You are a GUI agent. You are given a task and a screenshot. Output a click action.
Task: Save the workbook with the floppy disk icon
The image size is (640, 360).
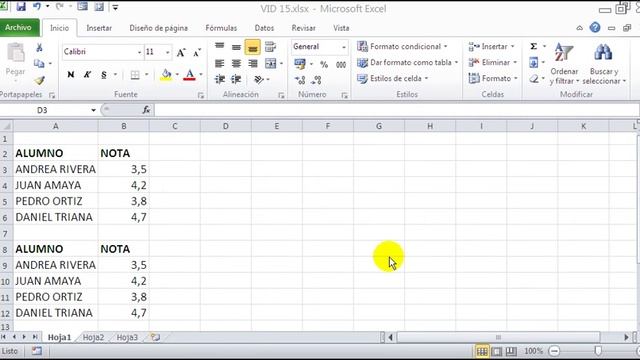tap(20, 7)
